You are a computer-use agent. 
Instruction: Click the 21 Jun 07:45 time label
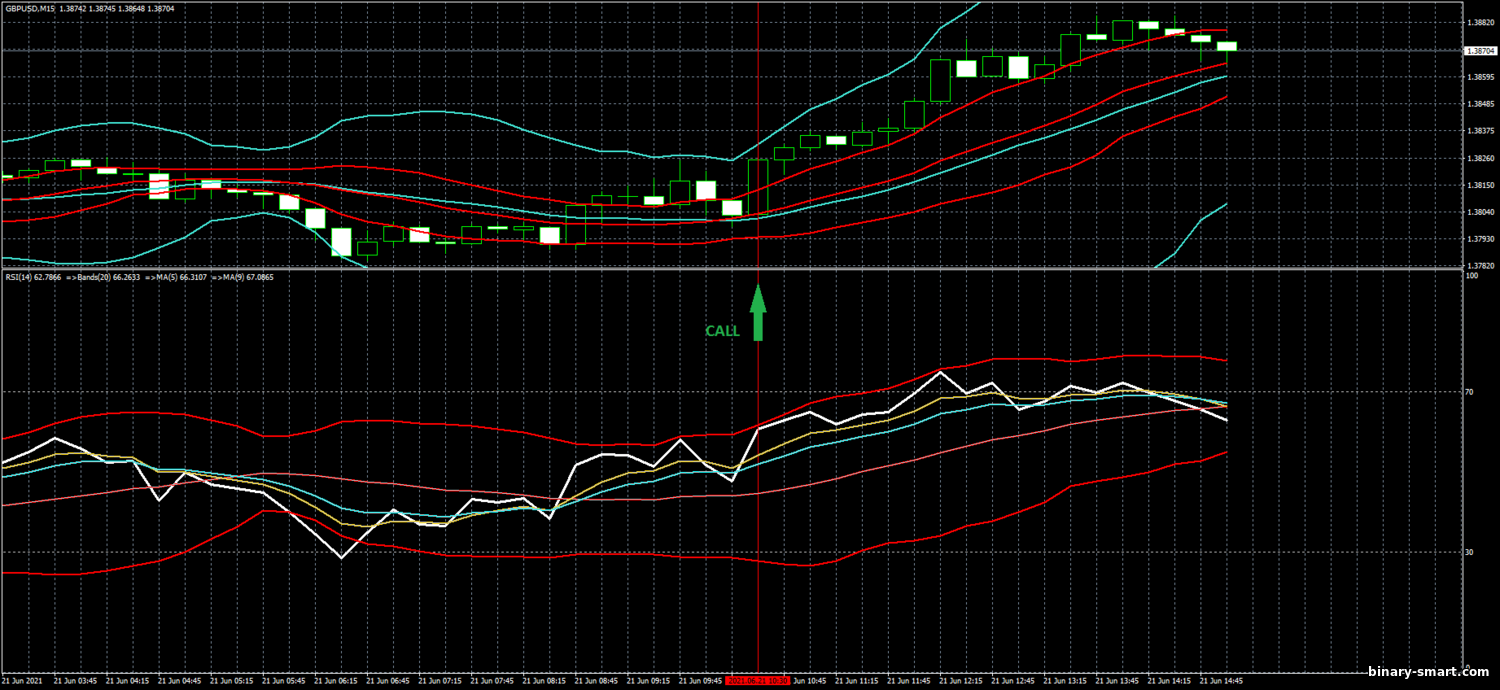tap(492, 681)
